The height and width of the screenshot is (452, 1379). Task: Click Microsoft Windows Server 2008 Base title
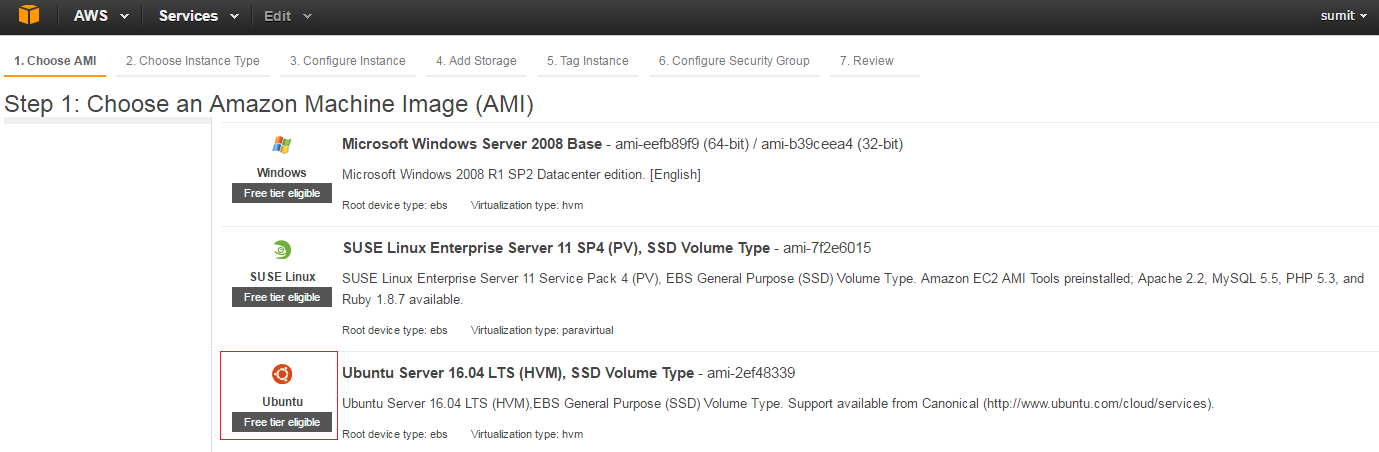(x=472, y=144)
